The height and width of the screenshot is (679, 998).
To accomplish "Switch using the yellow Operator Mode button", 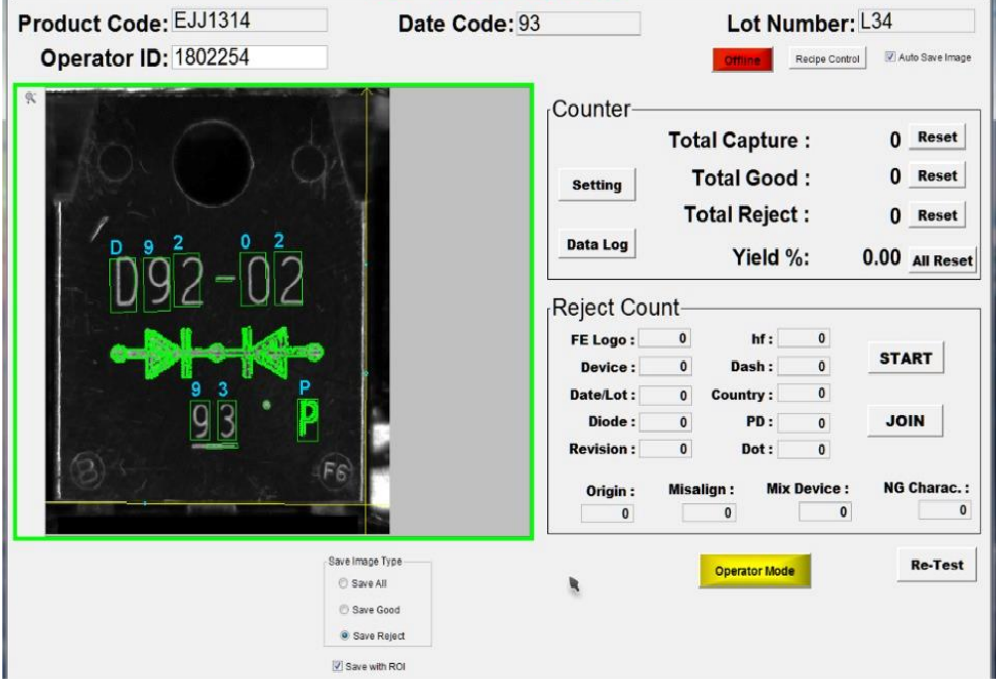I will pyautogui.click(x=754, y=571).
